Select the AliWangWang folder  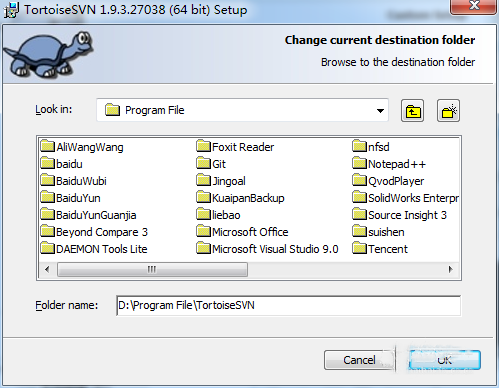point(82,147)
